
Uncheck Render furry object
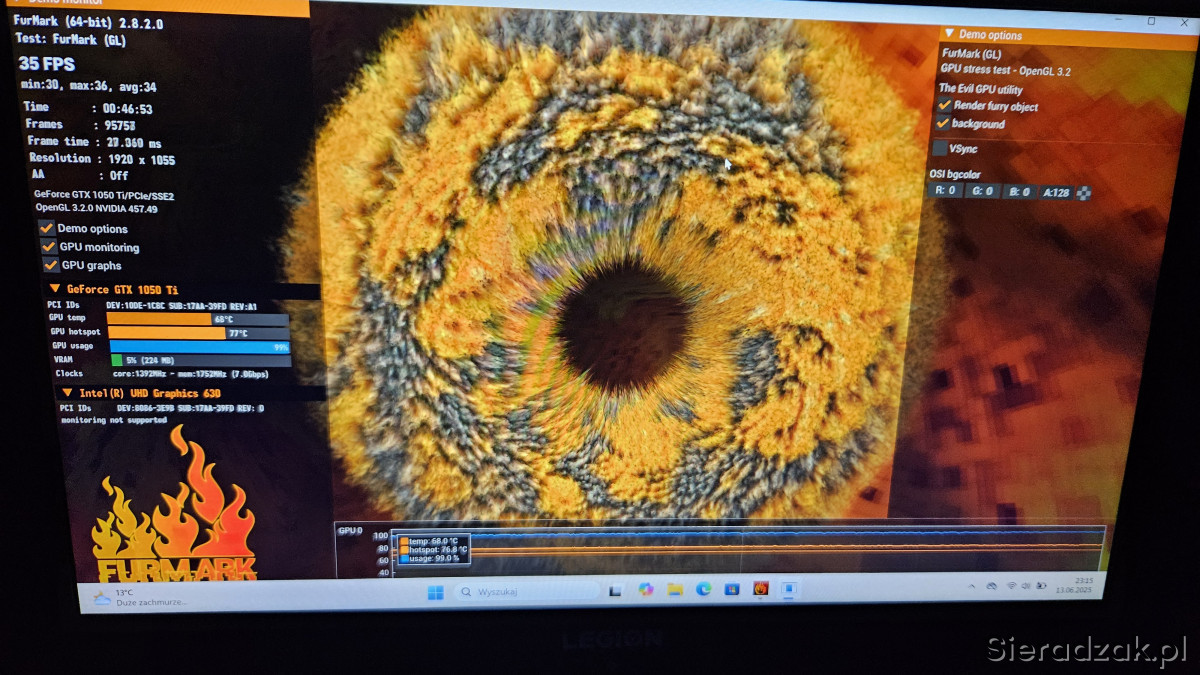pos(943,105)
